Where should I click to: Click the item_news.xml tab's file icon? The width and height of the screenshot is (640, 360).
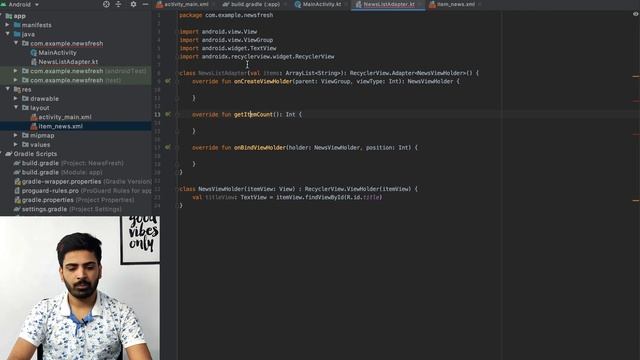tap(432, 4)
